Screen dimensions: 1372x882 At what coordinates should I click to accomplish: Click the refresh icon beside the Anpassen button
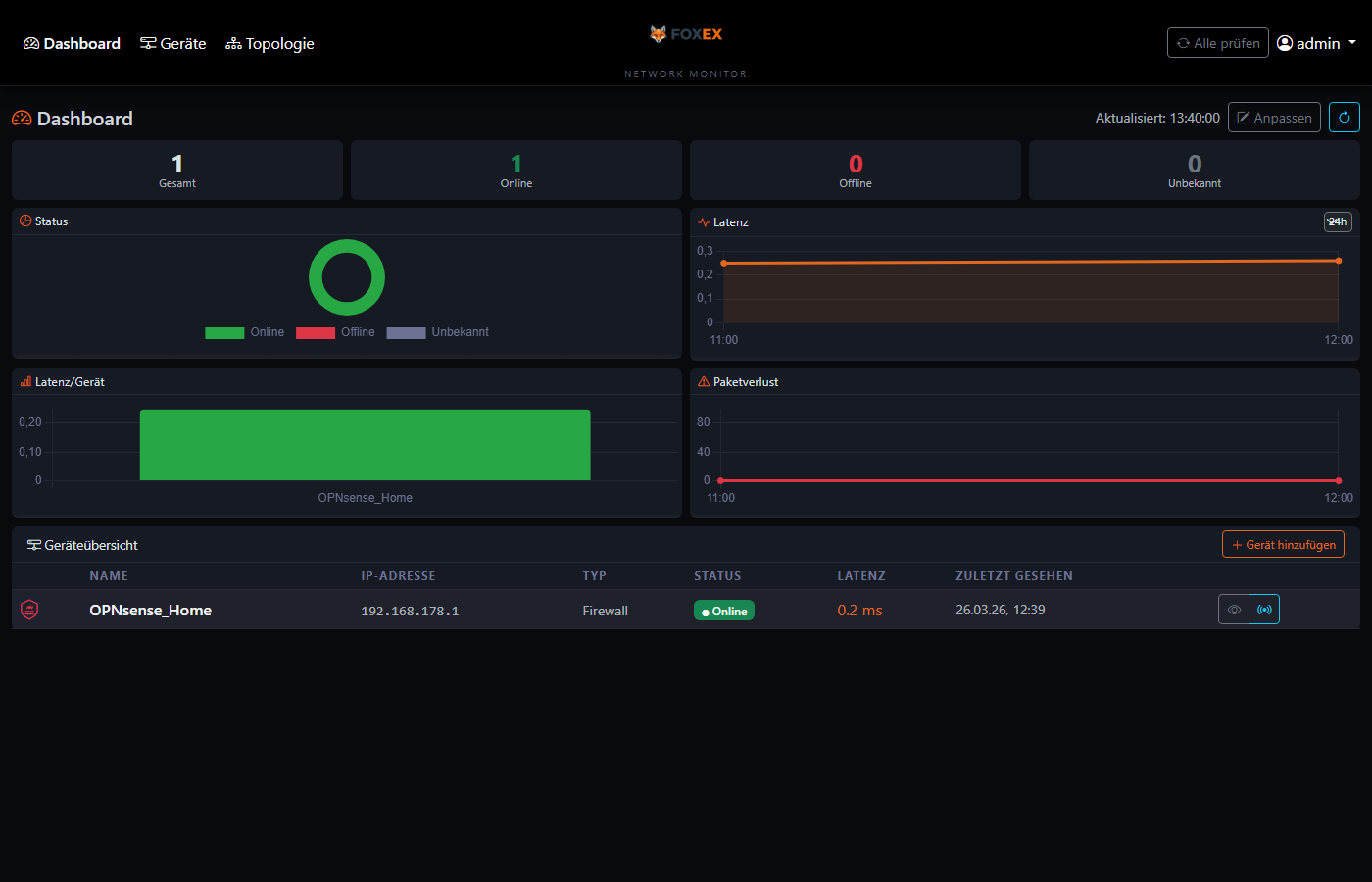pos(1344,117)
